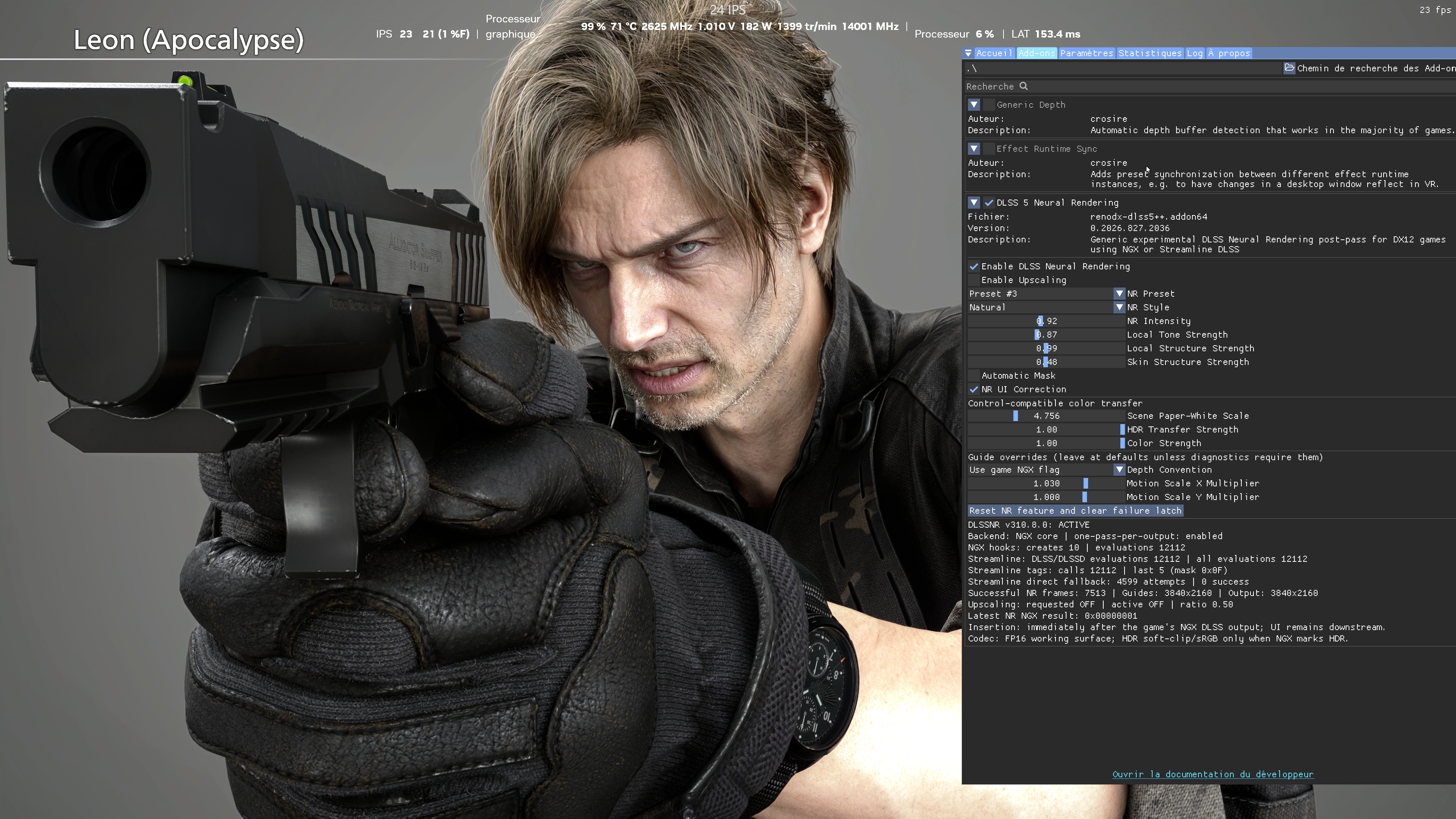Viewport: 1456px width, 819px height.
Task: Click the Successful NR frames status line
Action: click(x=1143, y=593)
